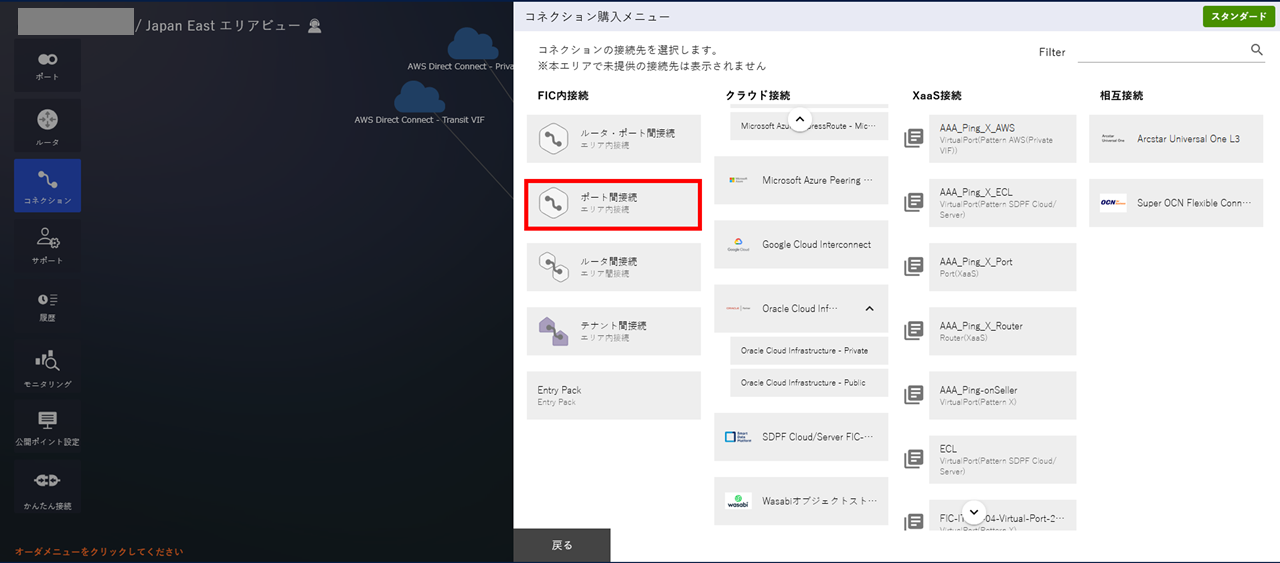
Task: Open the ルータ sidebar menu
Action: (47, 126)
